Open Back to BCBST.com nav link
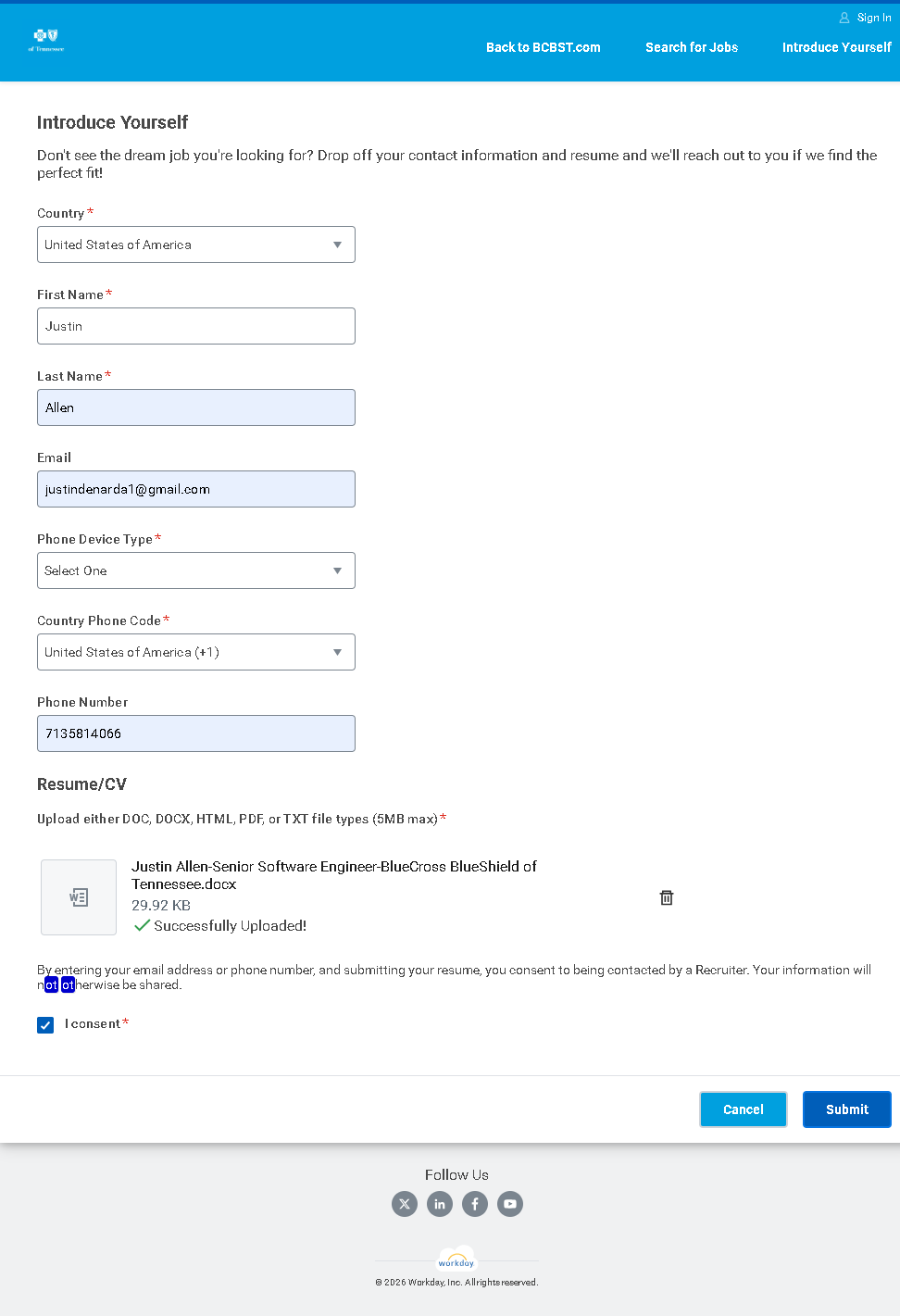The height and width of the screenshot is (1316, 900). (544, 47)
